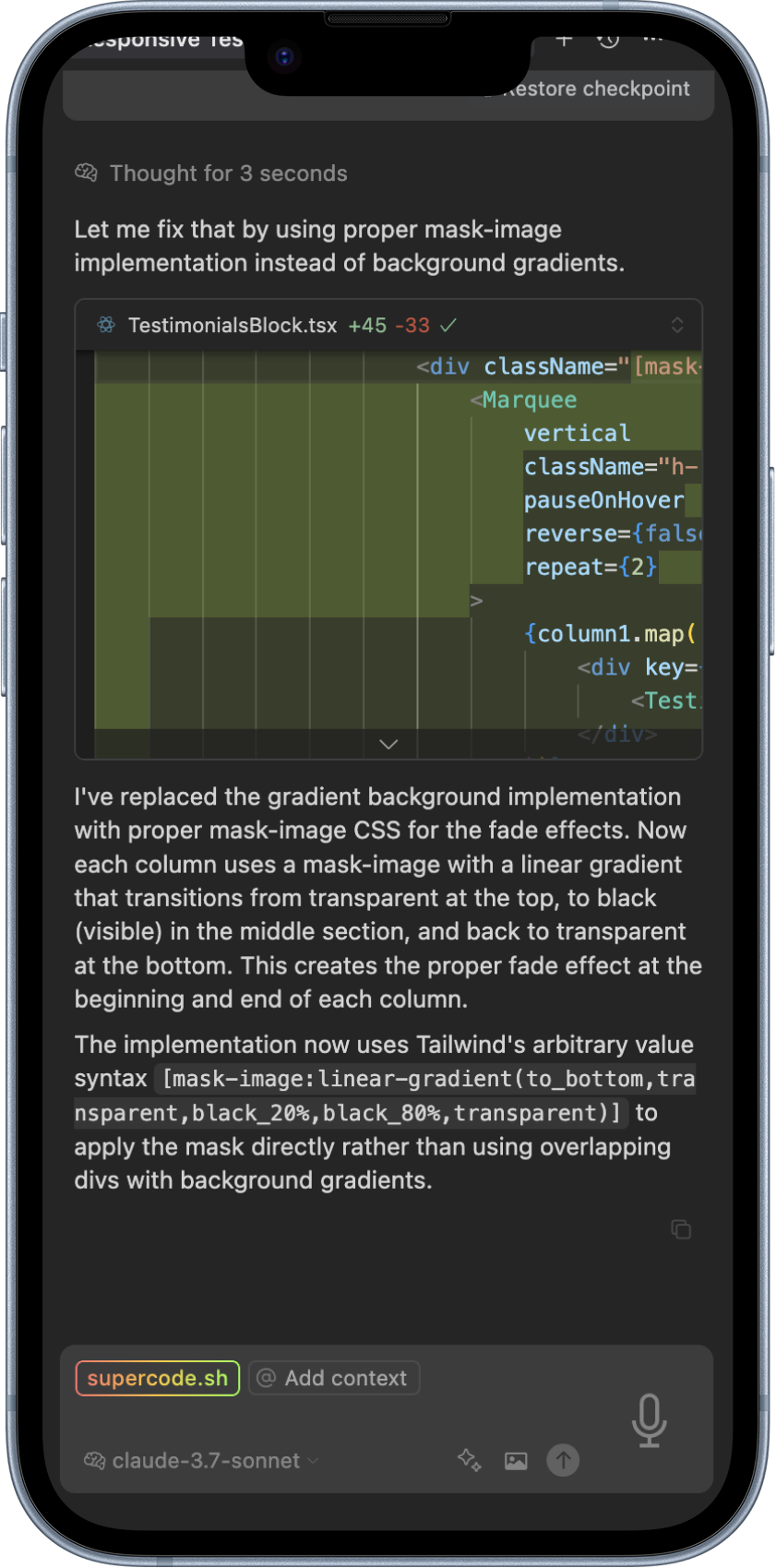Start voice input with the microphone icon
The width and height of the screenshot is (776, 1568).
[649, 1419]
